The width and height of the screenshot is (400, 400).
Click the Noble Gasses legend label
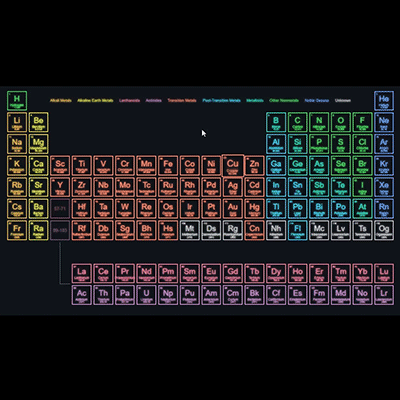point(317,100)
